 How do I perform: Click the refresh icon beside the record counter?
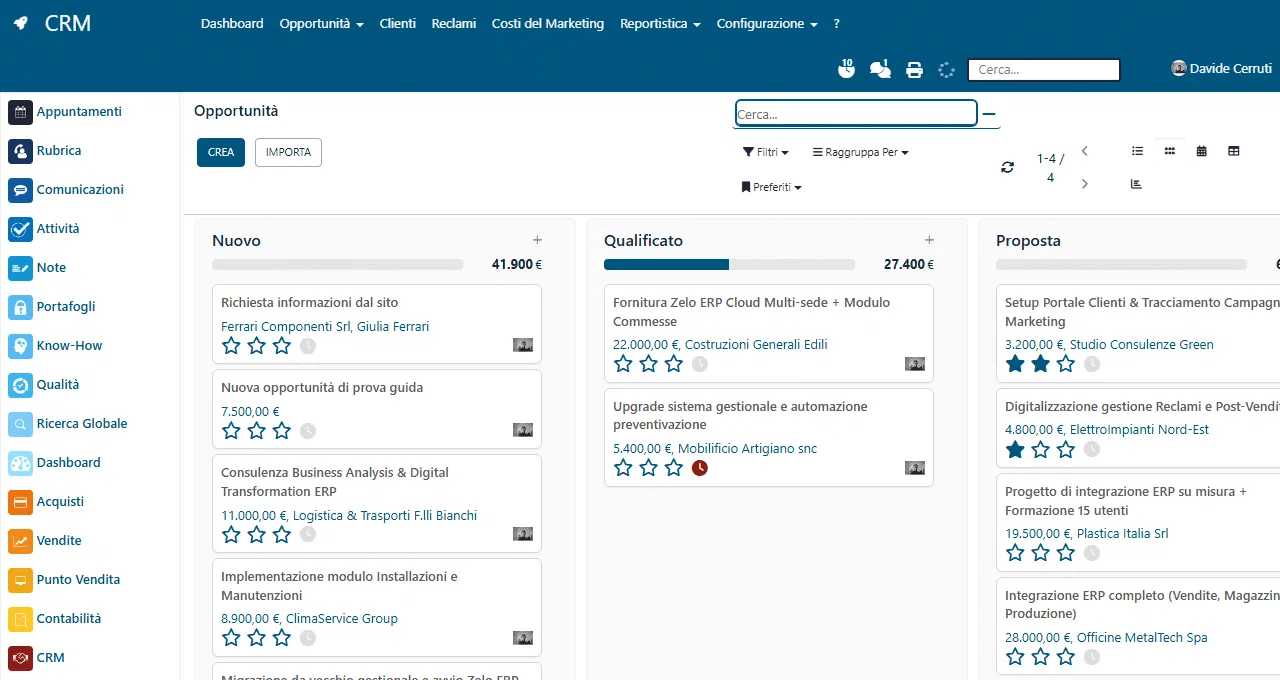pos(1007,168)
